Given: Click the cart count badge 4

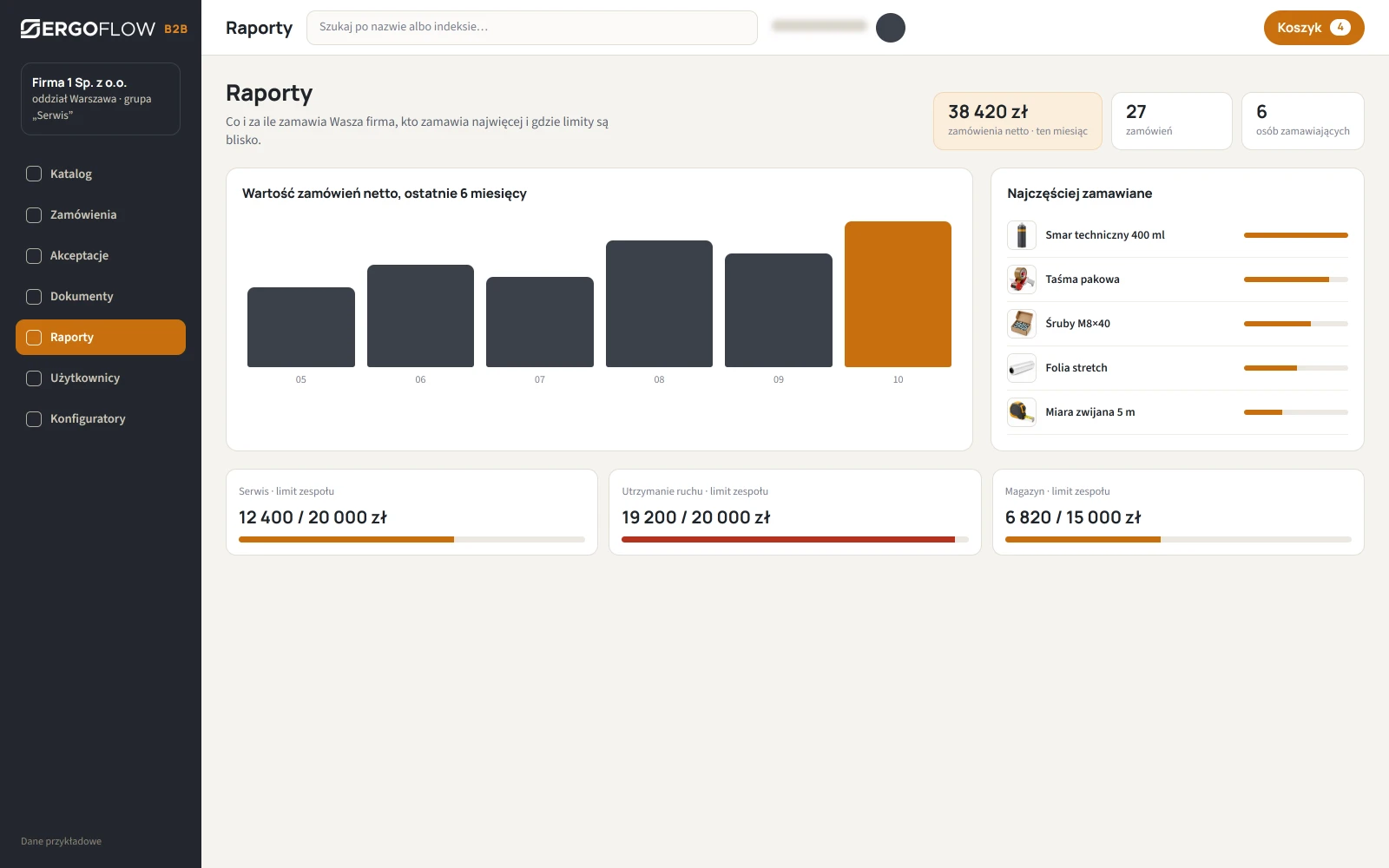Looking at the screenshot, I should pos(1340,27).
